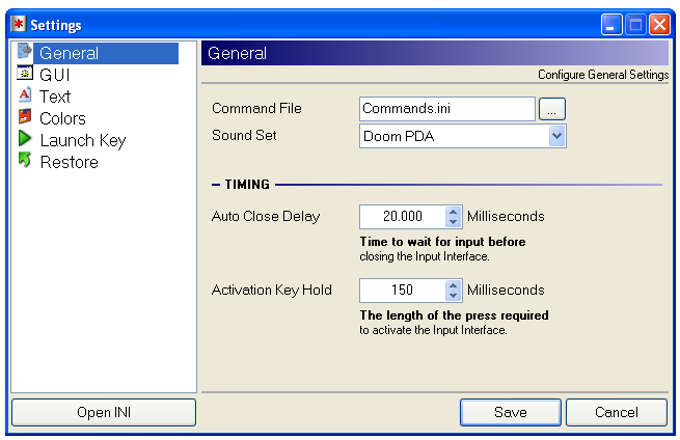Click the Text category icon
The height and width of the screenshot is (440, 680).
point(25,95)
